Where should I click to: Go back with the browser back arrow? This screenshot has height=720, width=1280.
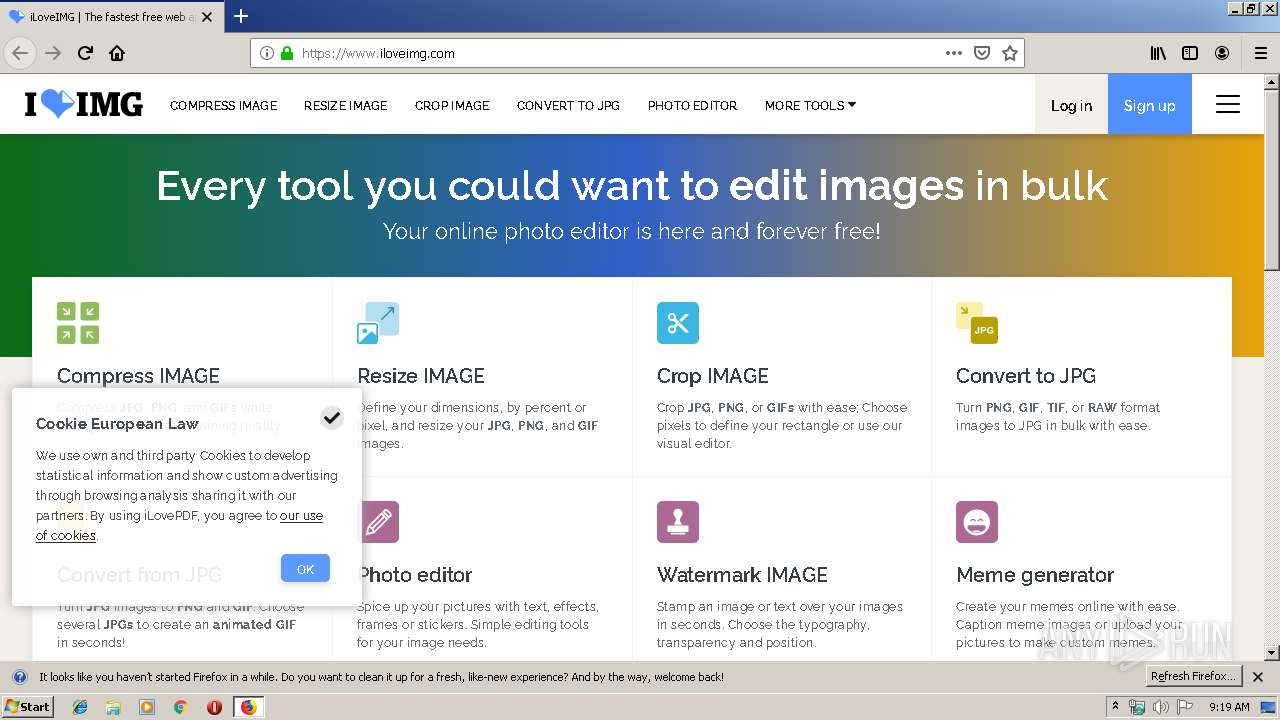click(x=20, y=53)
